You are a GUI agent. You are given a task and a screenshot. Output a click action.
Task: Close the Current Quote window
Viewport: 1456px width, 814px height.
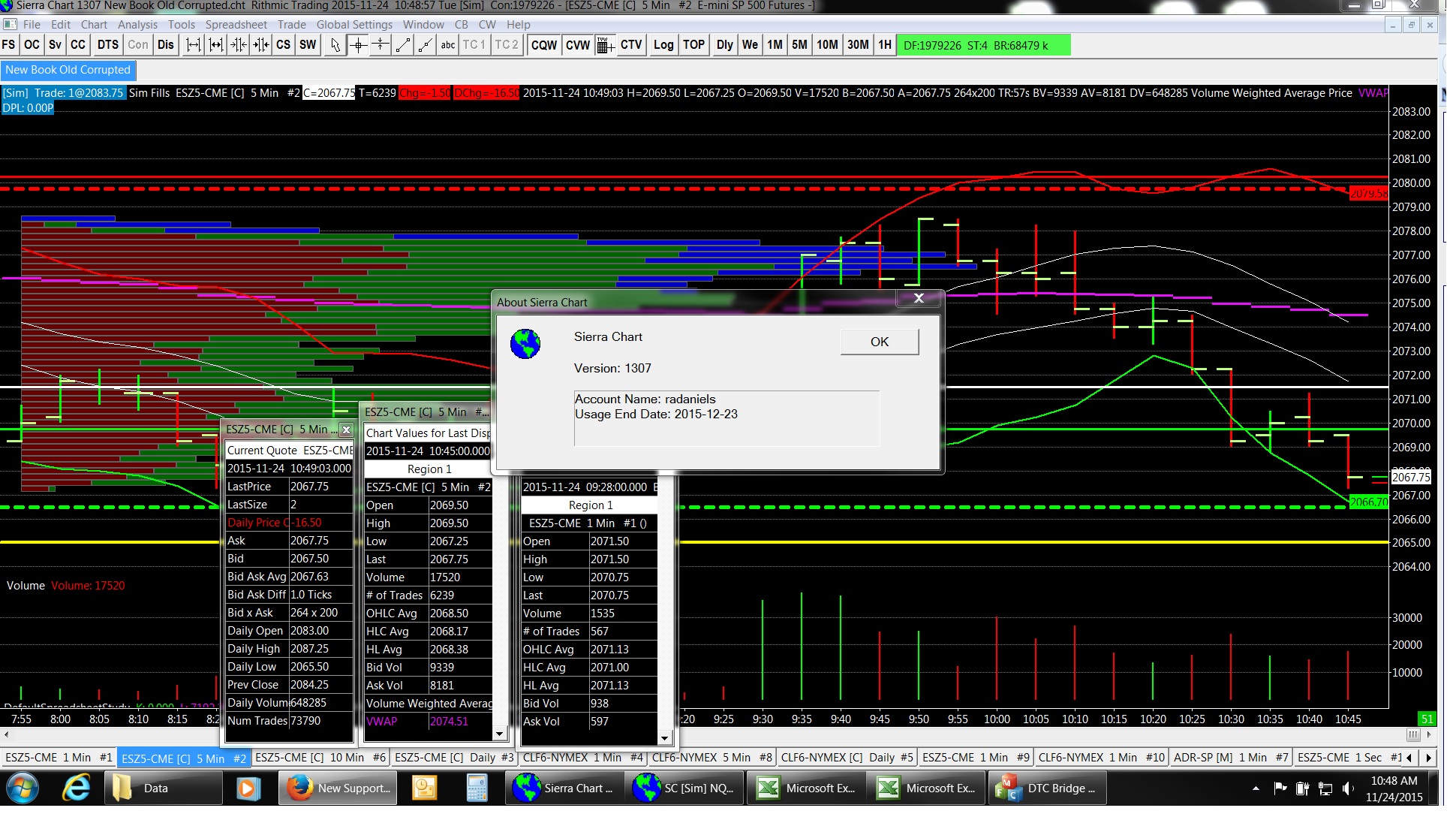[346, 430]
